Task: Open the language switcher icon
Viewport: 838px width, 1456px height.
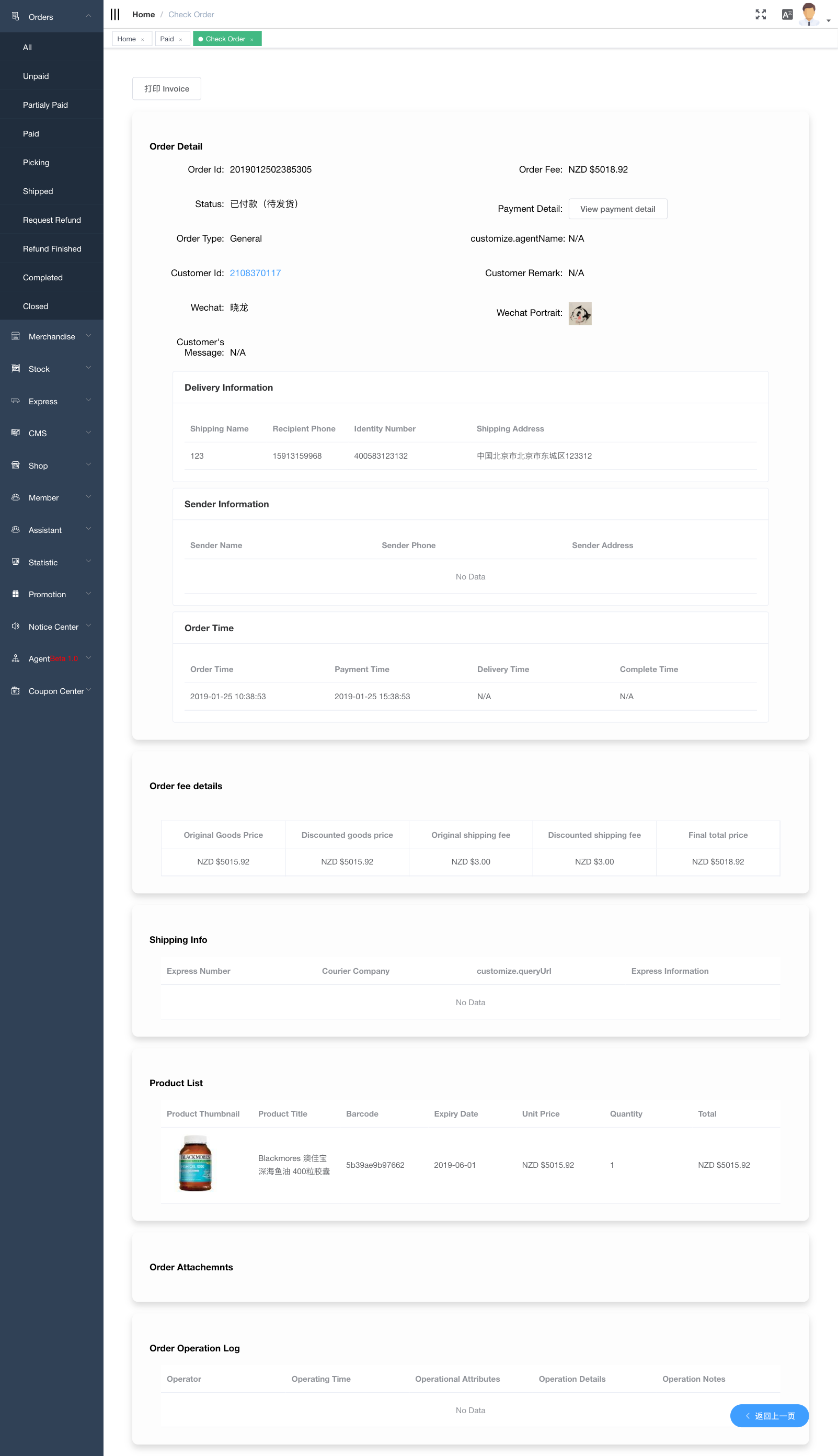Action: [x=787, y=14]
